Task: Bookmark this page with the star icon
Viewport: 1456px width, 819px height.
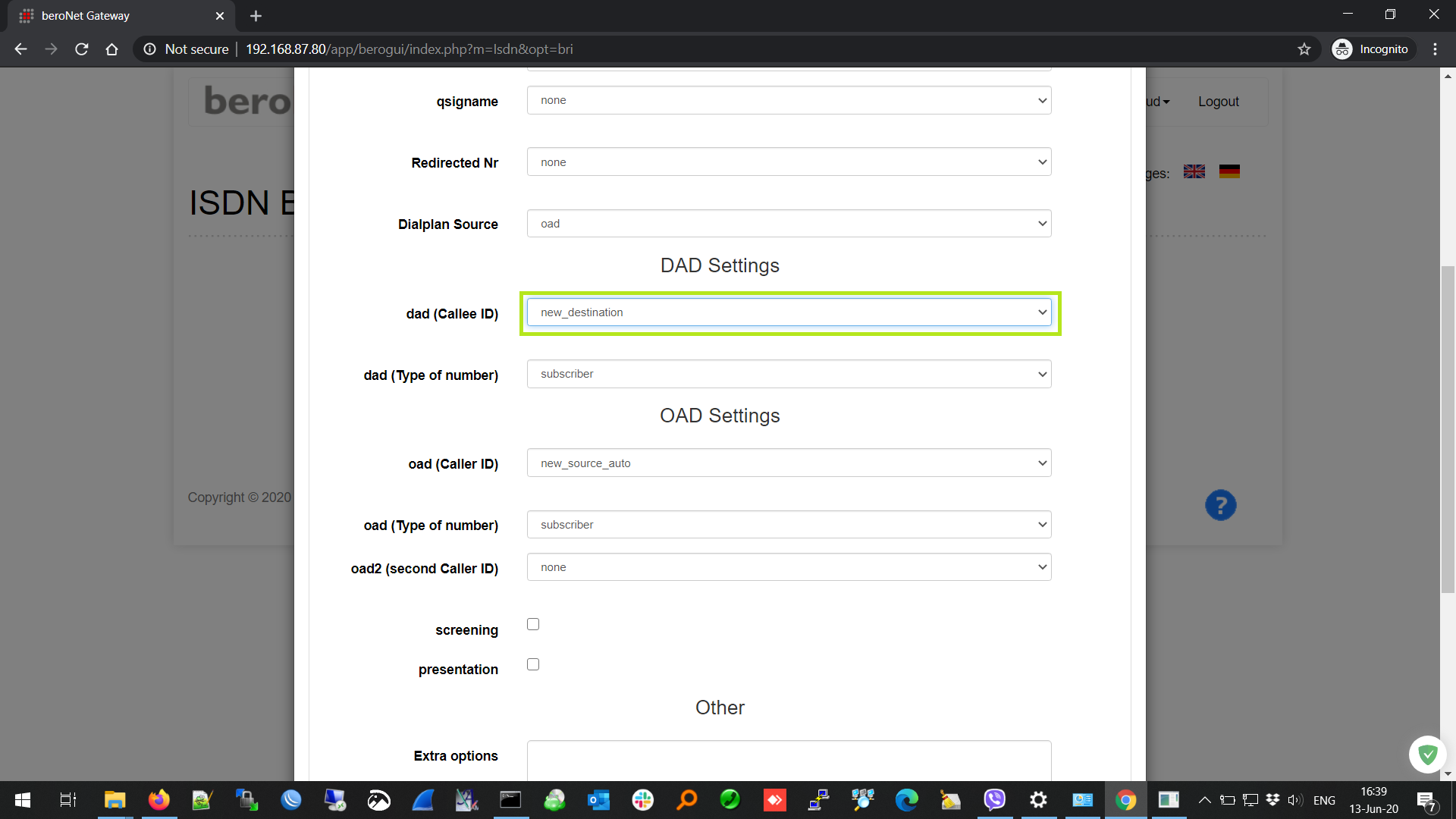Action: pos(1304,49)
